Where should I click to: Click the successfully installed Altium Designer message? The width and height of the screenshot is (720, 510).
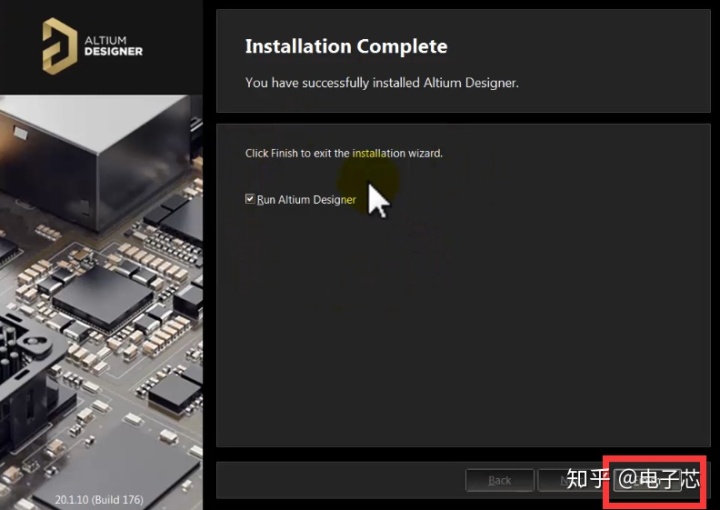382,83
